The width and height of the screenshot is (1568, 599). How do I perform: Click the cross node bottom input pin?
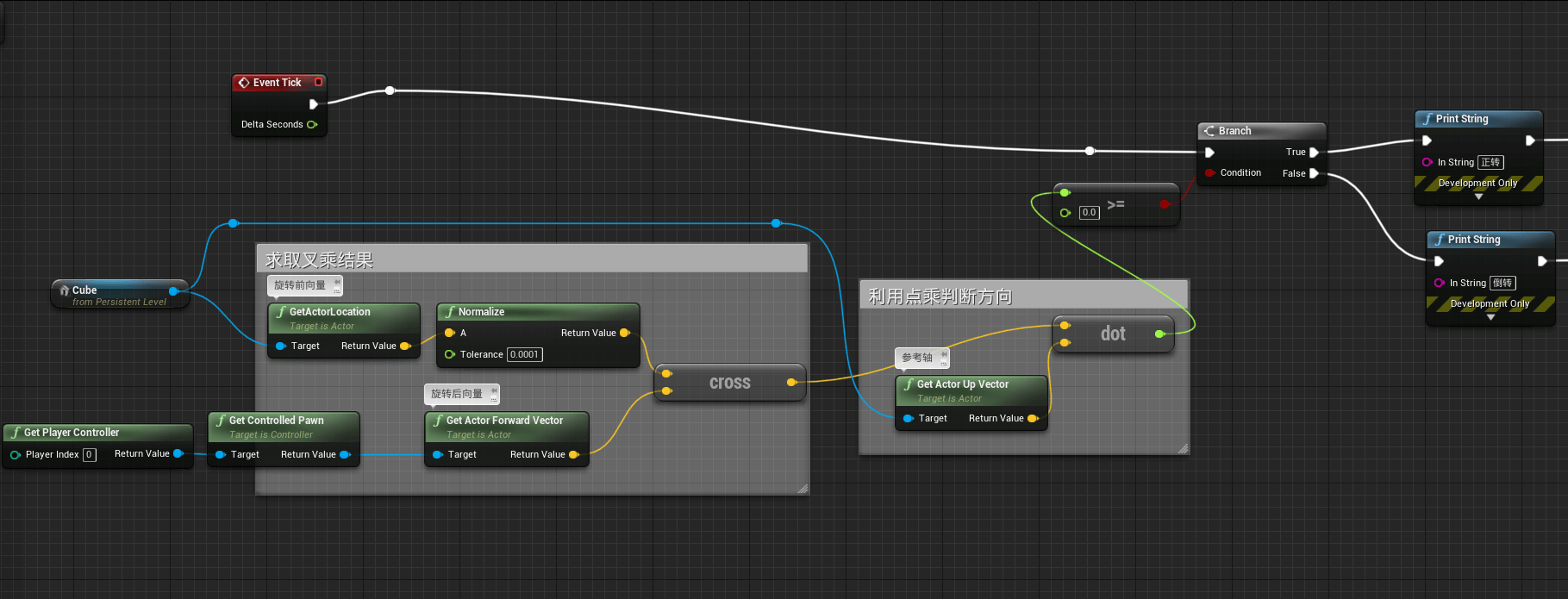click(666, 391)
